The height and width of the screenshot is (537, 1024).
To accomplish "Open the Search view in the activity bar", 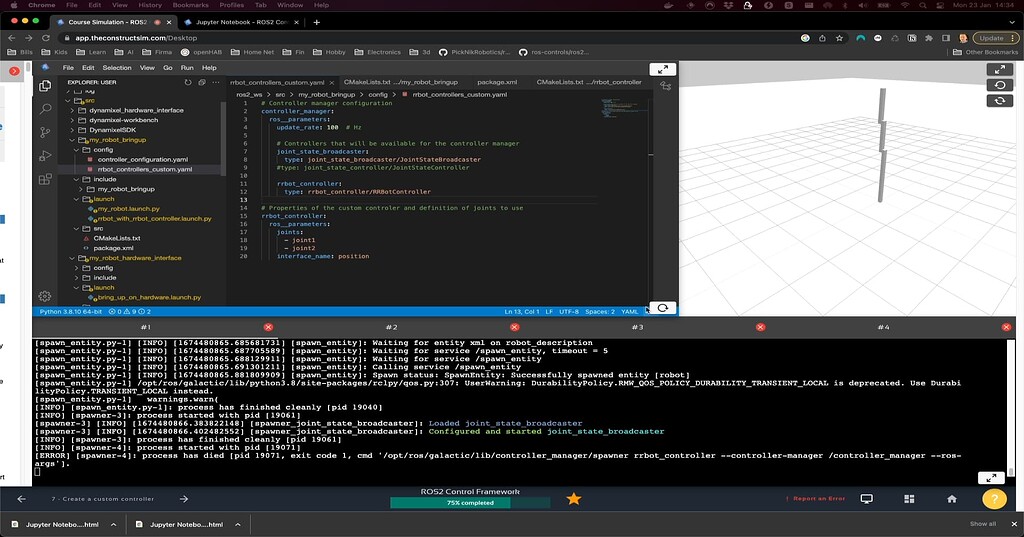I will 45,108.
